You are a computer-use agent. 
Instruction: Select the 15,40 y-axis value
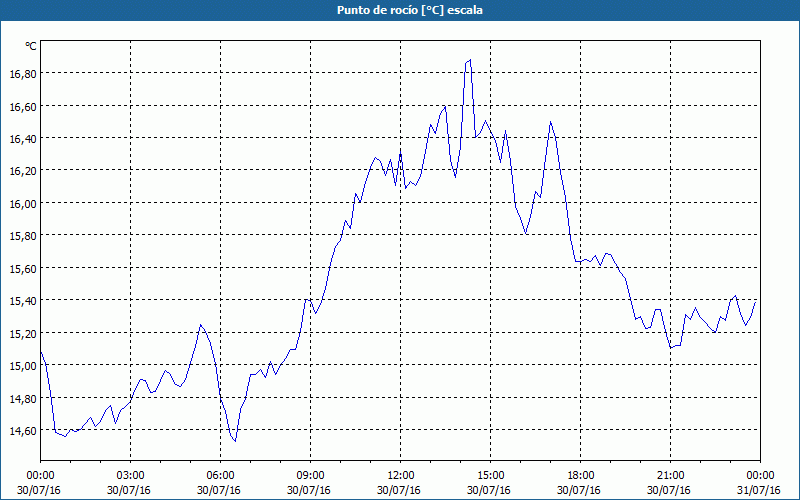click(23, 301)
